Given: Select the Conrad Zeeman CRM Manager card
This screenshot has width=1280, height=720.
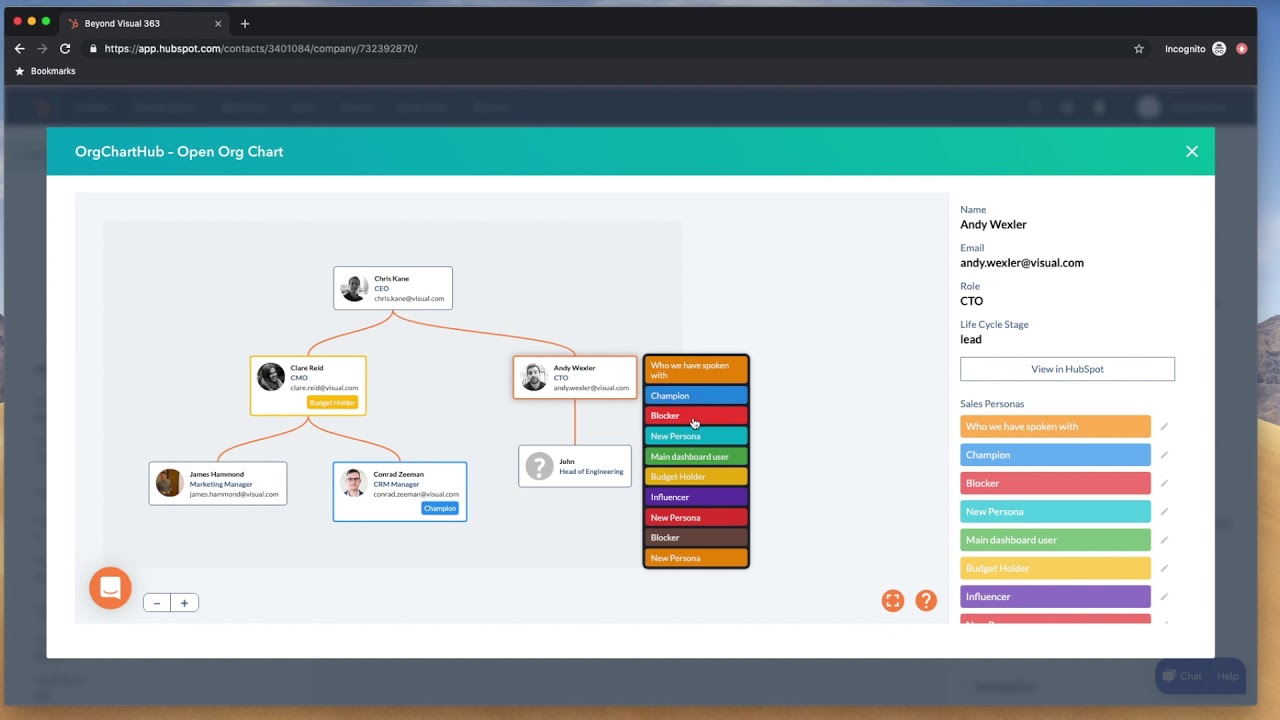Looking at the screenshot, I should (x=400, y=491).
